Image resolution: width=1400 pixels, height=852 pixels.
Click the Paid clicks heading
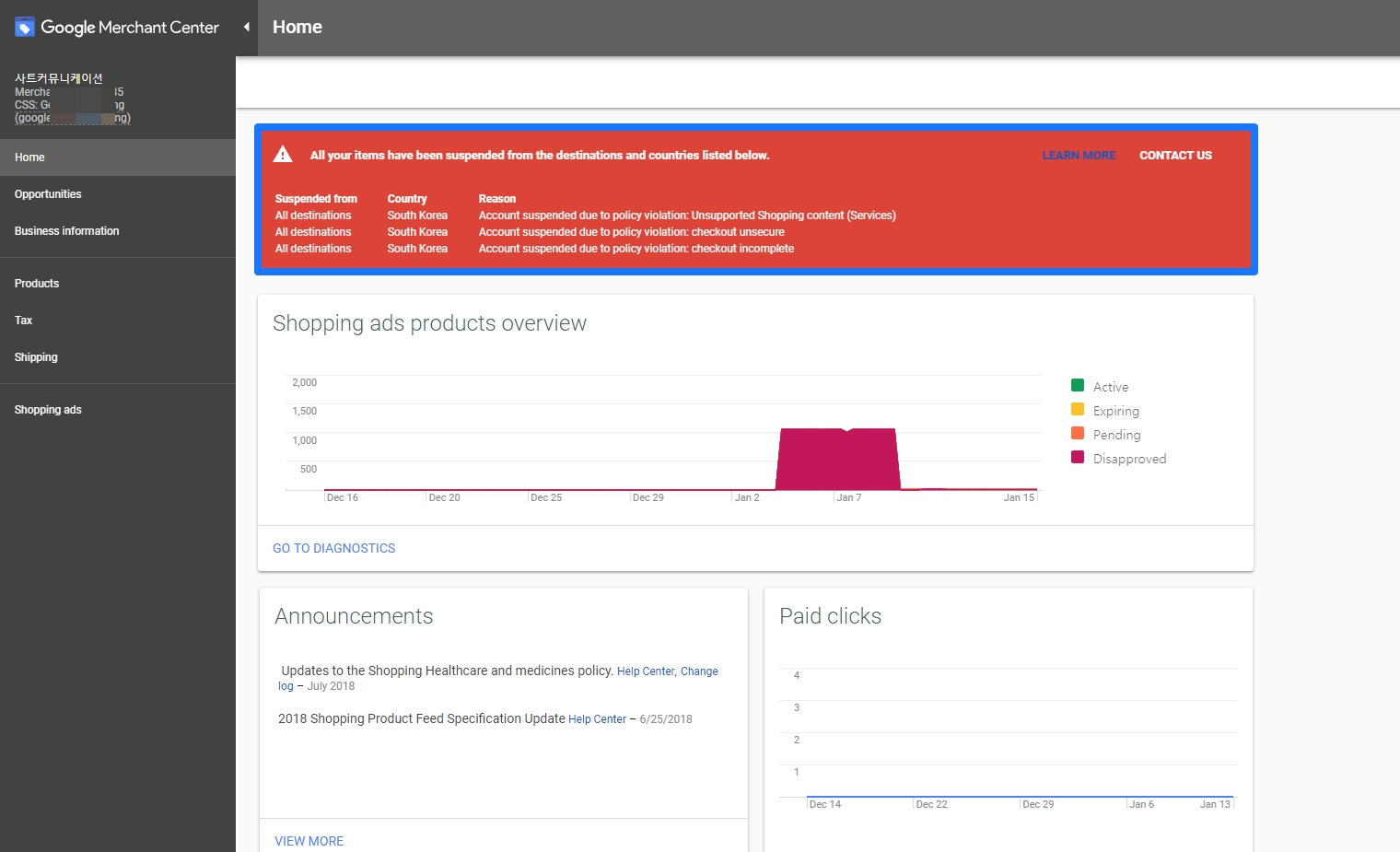coord(830,616)
